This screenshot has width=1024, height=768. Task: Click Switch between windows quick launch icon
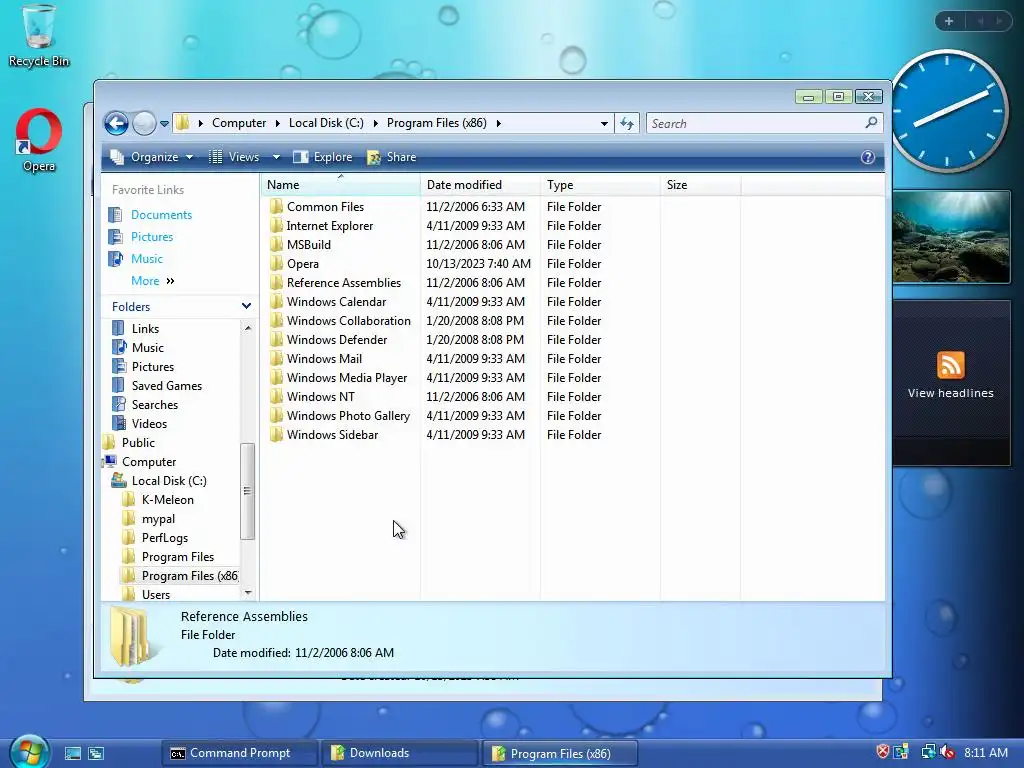click(x=96, y=754)
